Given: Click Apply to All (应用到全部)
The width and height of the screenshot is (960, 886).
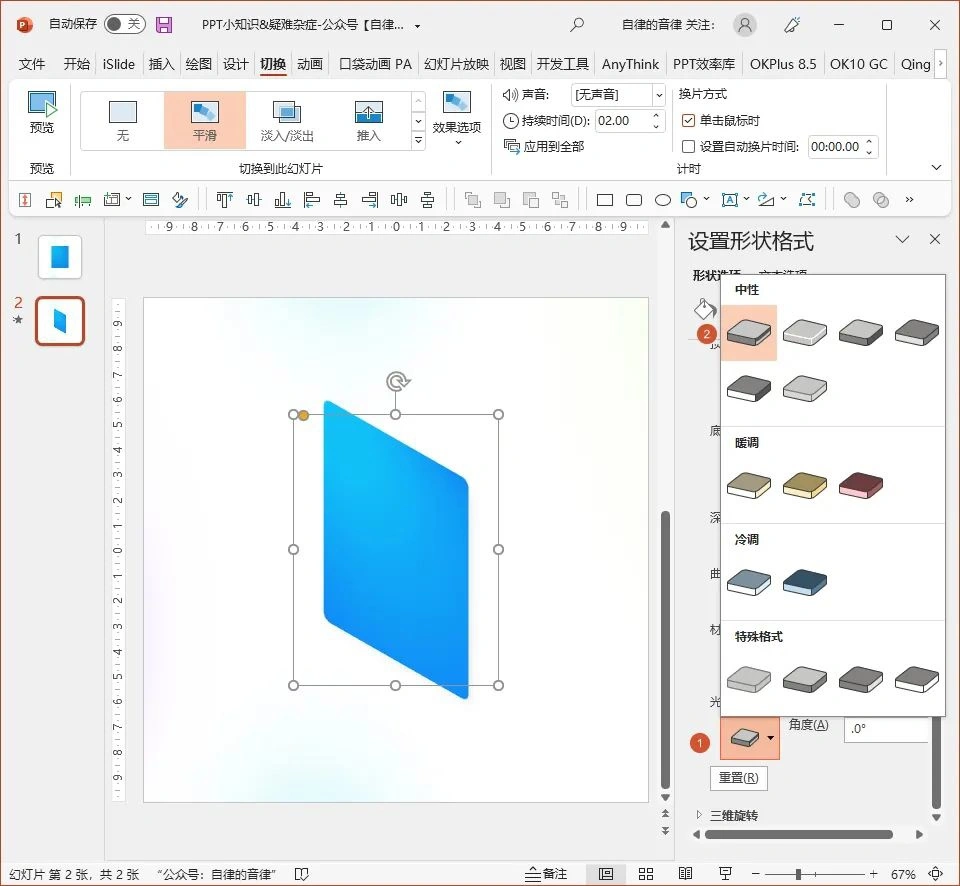Looking at the screenshot, I should coord(545,147).
